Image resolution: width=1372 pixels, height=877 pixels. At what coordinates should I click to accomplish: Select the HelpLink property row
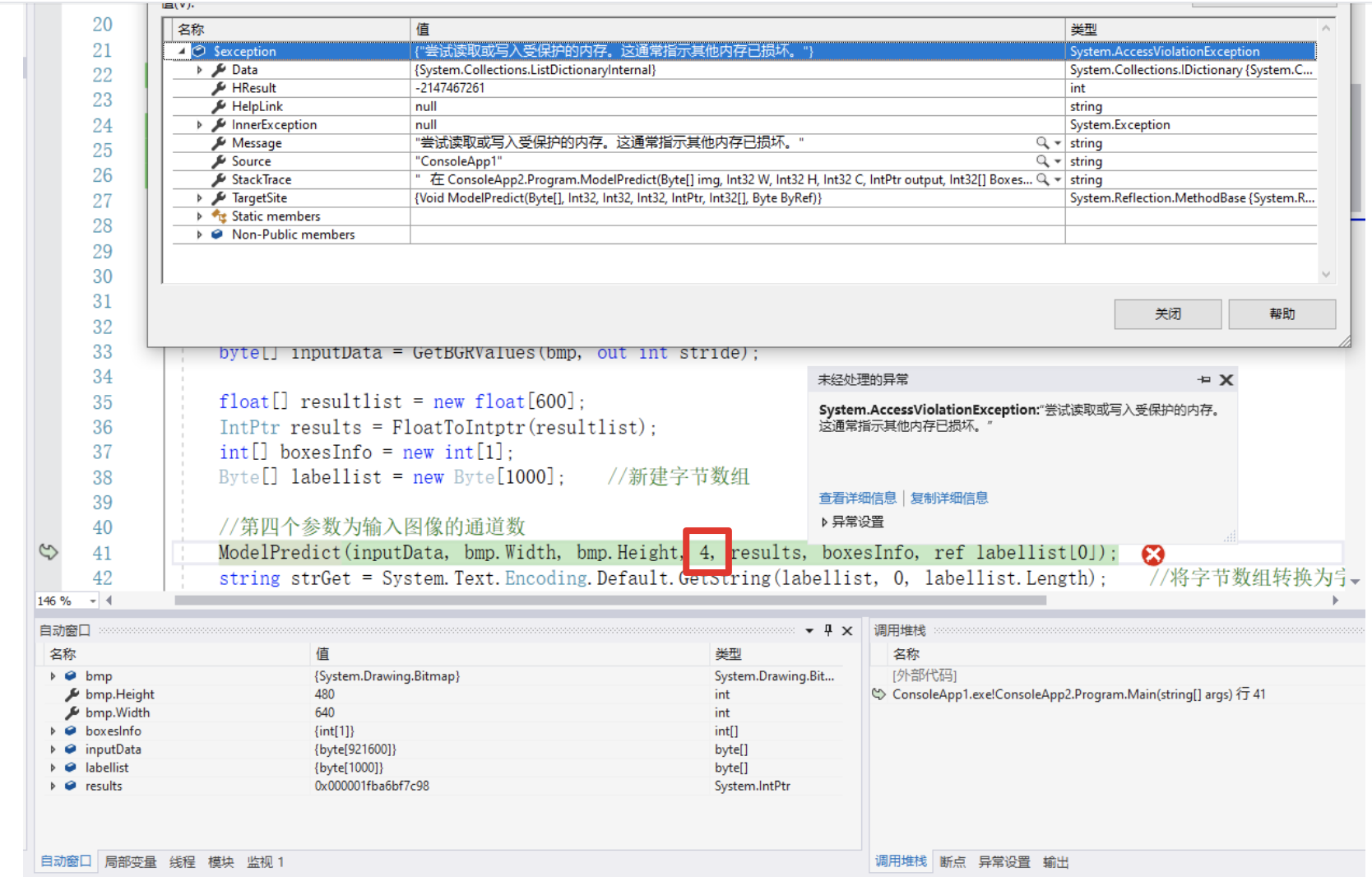point(744,106)
